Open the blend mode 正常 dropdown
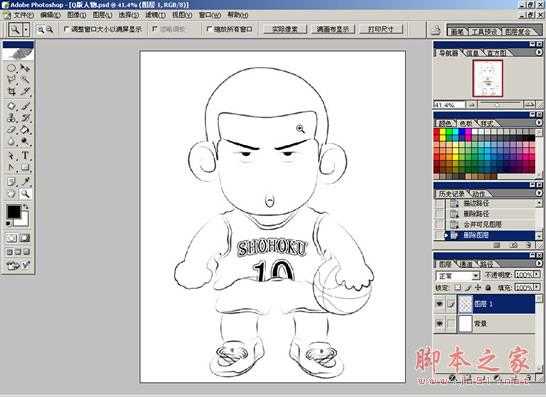Screen dimensions: 546x397 (x=458, y=276)
